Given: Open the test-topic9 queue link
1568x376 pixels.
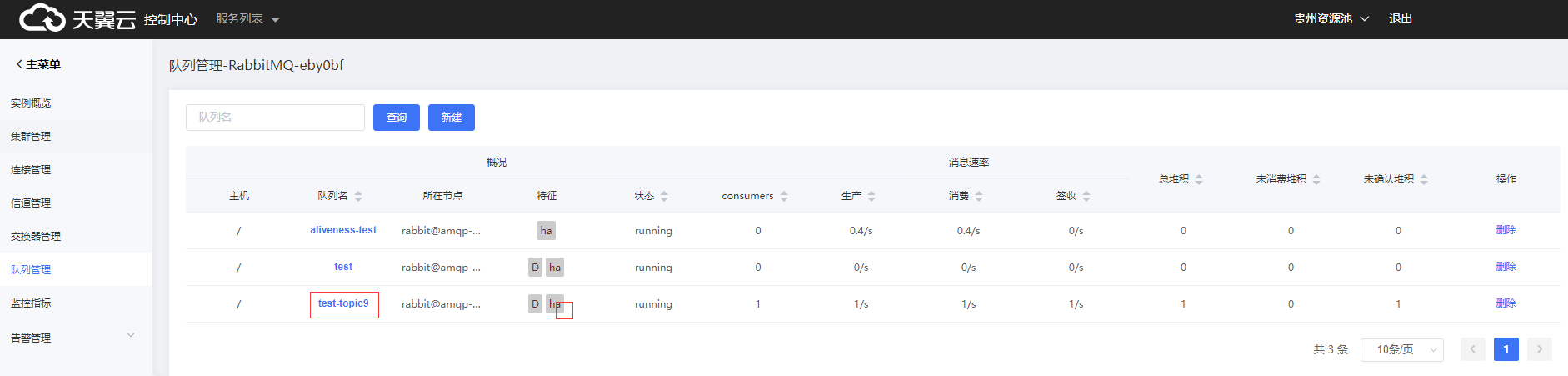Looking at the screenshot, I should 343,303.
